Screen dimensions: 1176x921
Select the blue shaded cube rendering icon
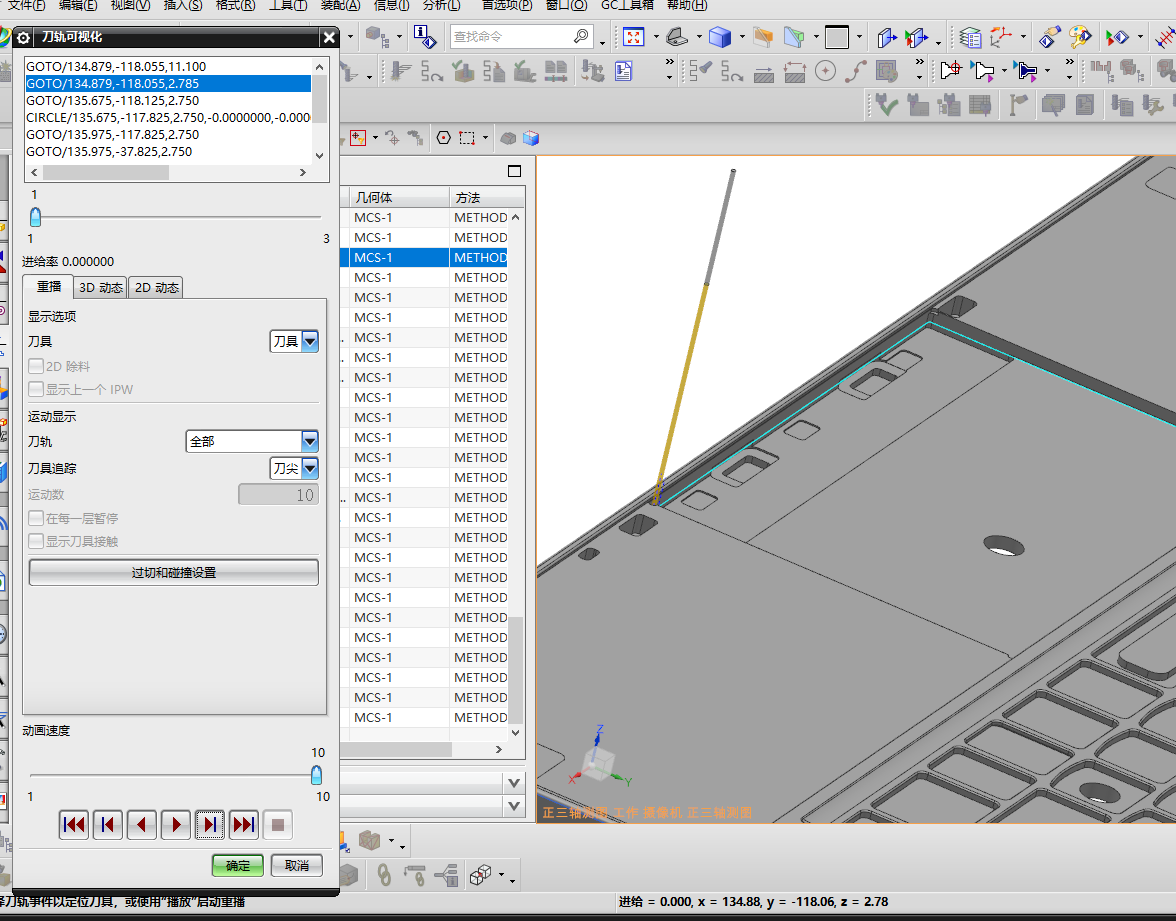719,37
